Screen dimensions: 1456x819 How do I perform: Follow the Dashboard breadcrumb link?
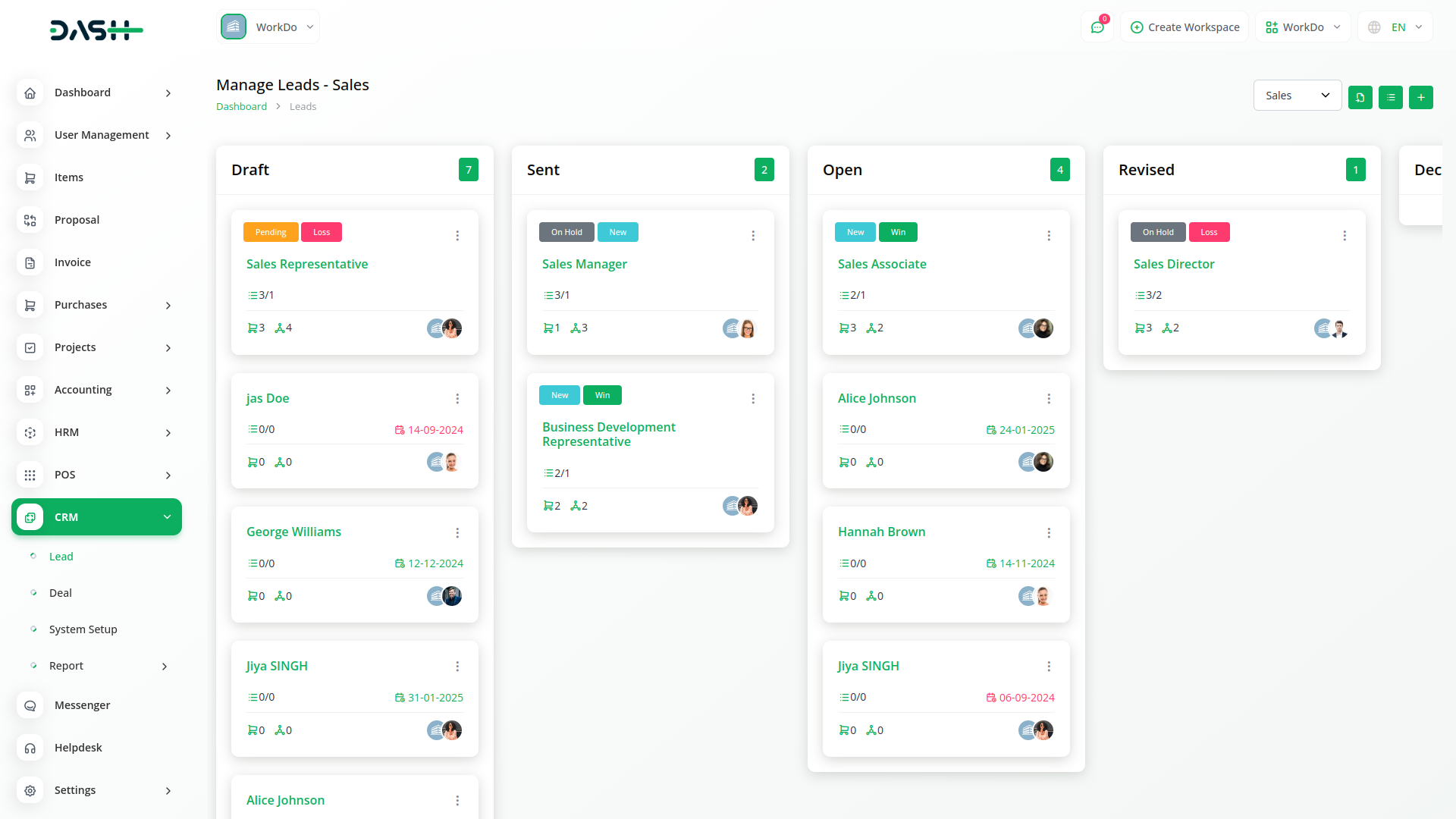[x=241, y=106]
